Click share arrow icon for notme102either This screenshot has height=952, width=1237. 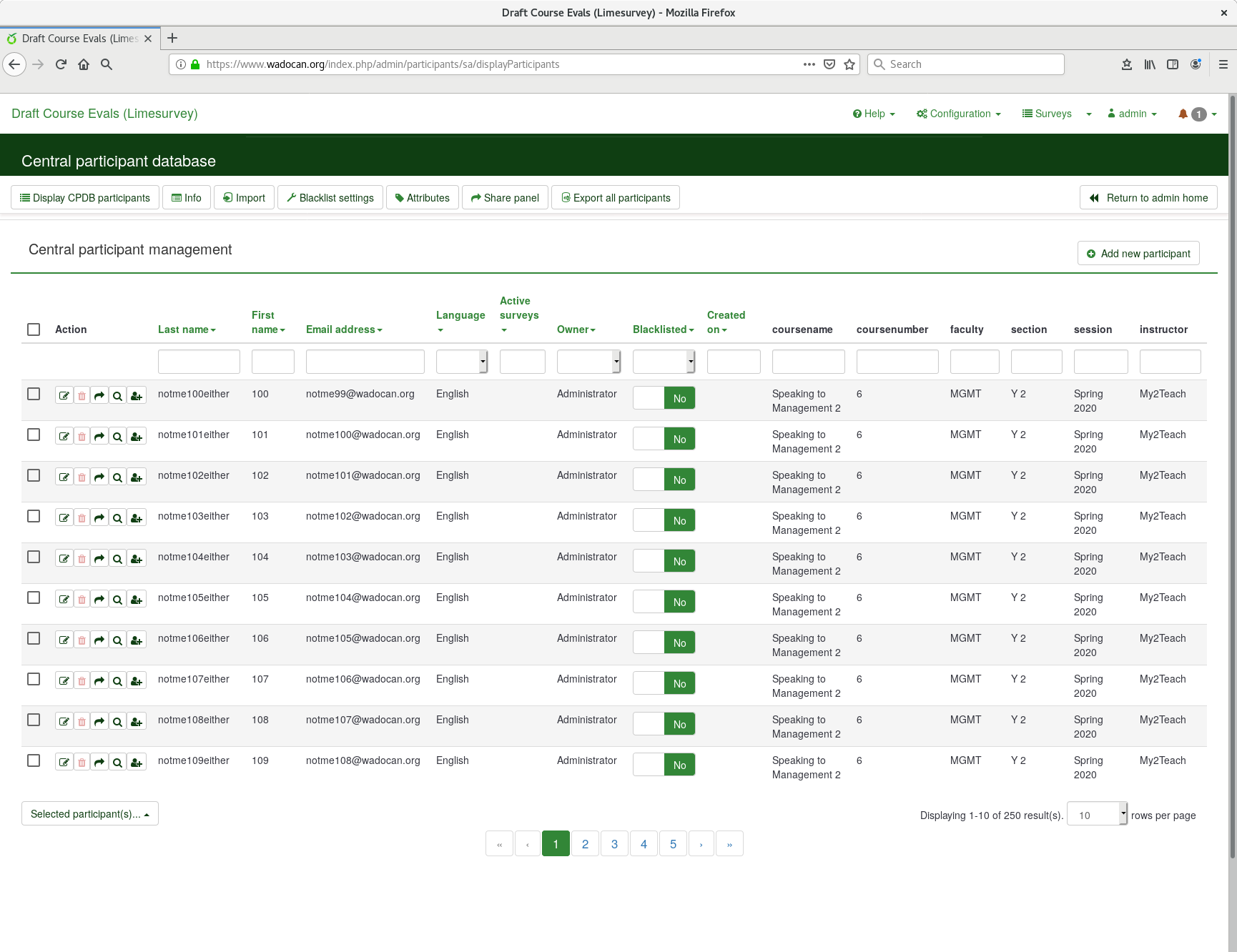(99, 477)
